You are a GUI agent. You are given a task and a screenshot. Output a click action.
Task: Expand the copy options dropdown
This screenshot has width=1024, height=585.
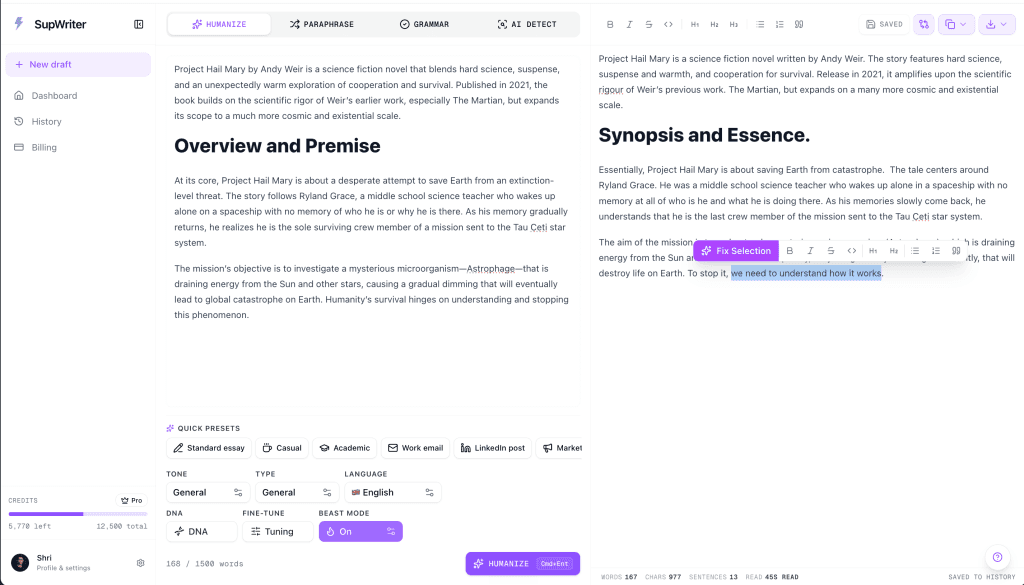tap(956, 24)
